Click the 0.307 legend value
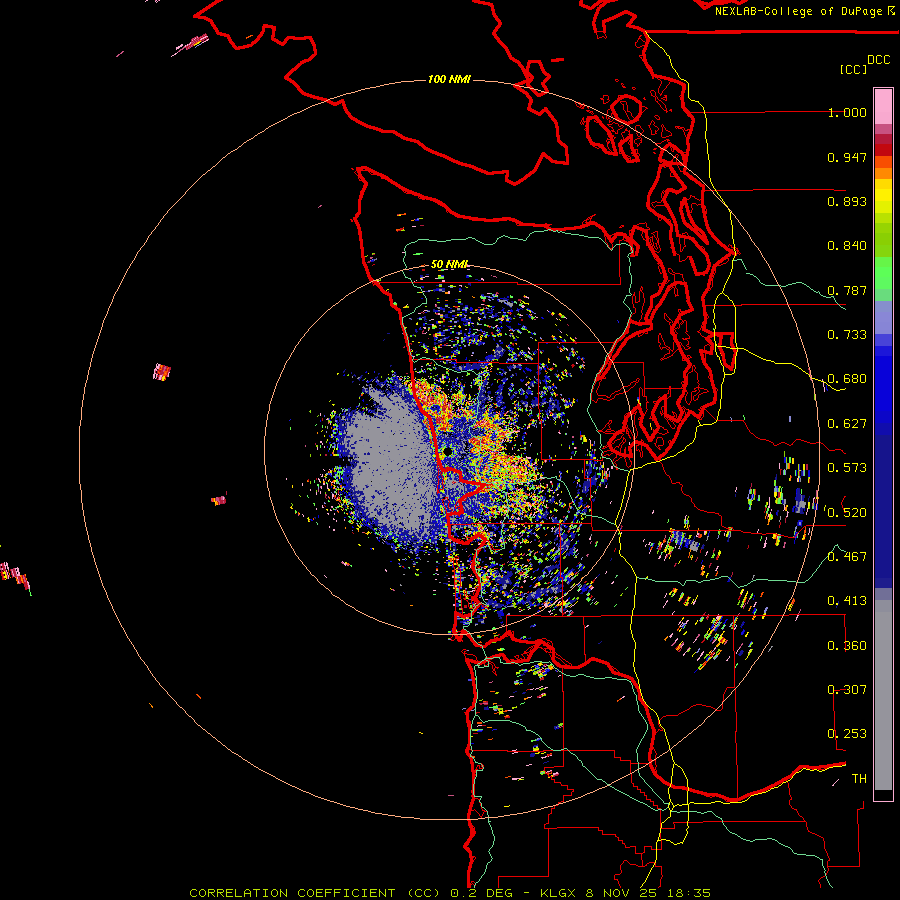 pos(847,689)
